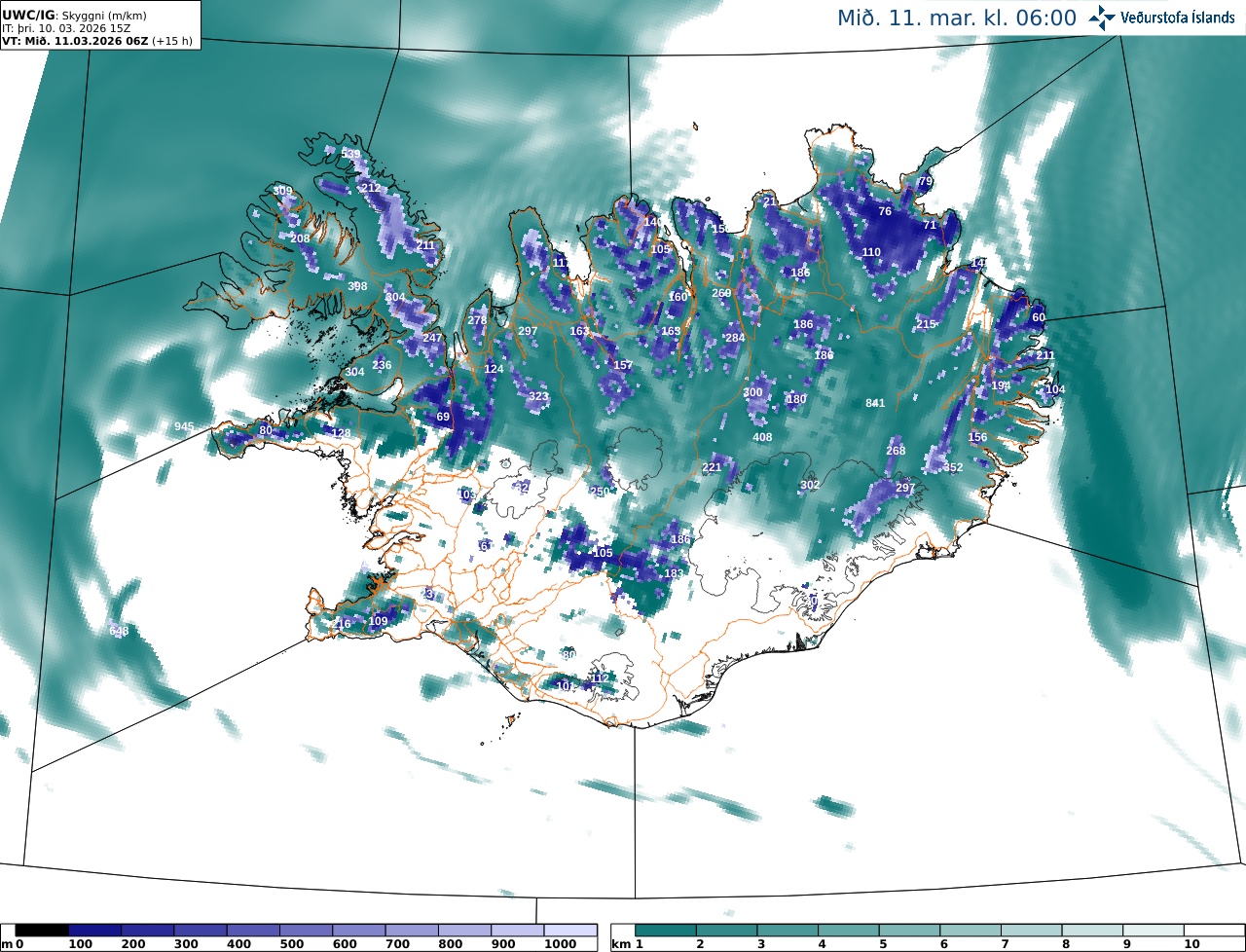Pick the 9–10 km white legend swatch
Screen dimensions: 1246x952
point(1154,931)
